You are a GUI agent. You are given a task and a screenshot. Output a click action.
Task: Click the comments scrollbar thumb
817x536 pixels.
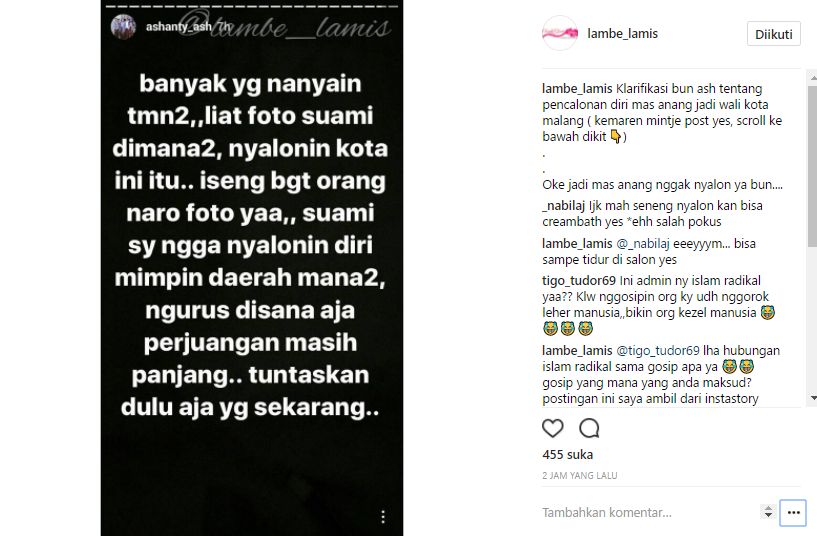tap(812, 167)
